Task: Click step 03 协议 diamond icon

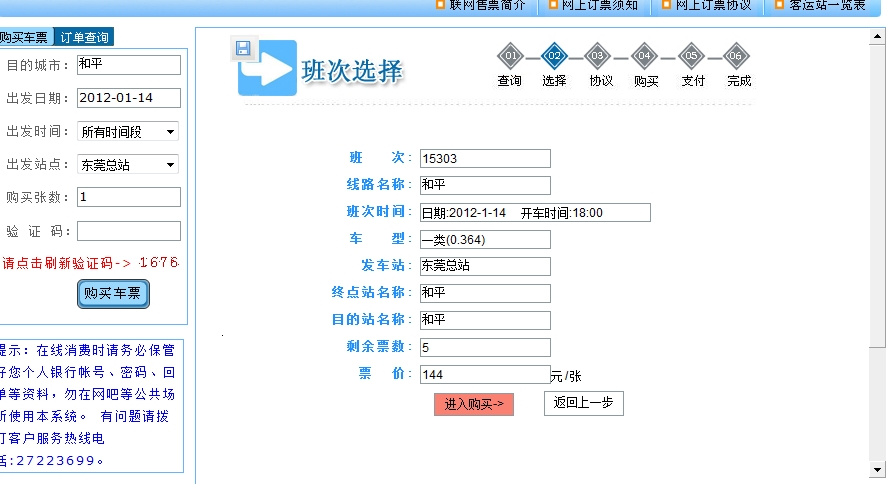Action: point(597,56)
